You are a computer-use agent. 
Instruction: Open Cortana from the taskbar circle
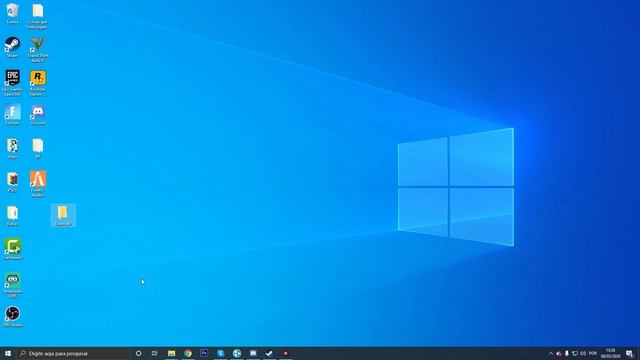coord(138,353)
